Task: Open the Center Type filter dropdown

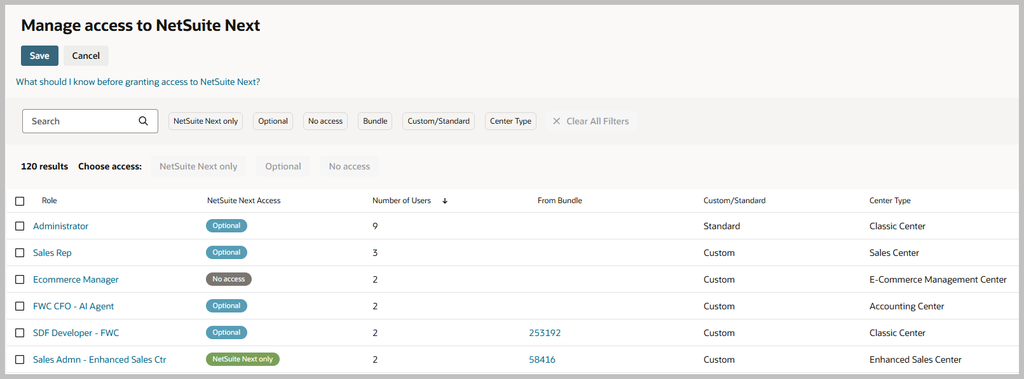Action: tap(511, 121)
